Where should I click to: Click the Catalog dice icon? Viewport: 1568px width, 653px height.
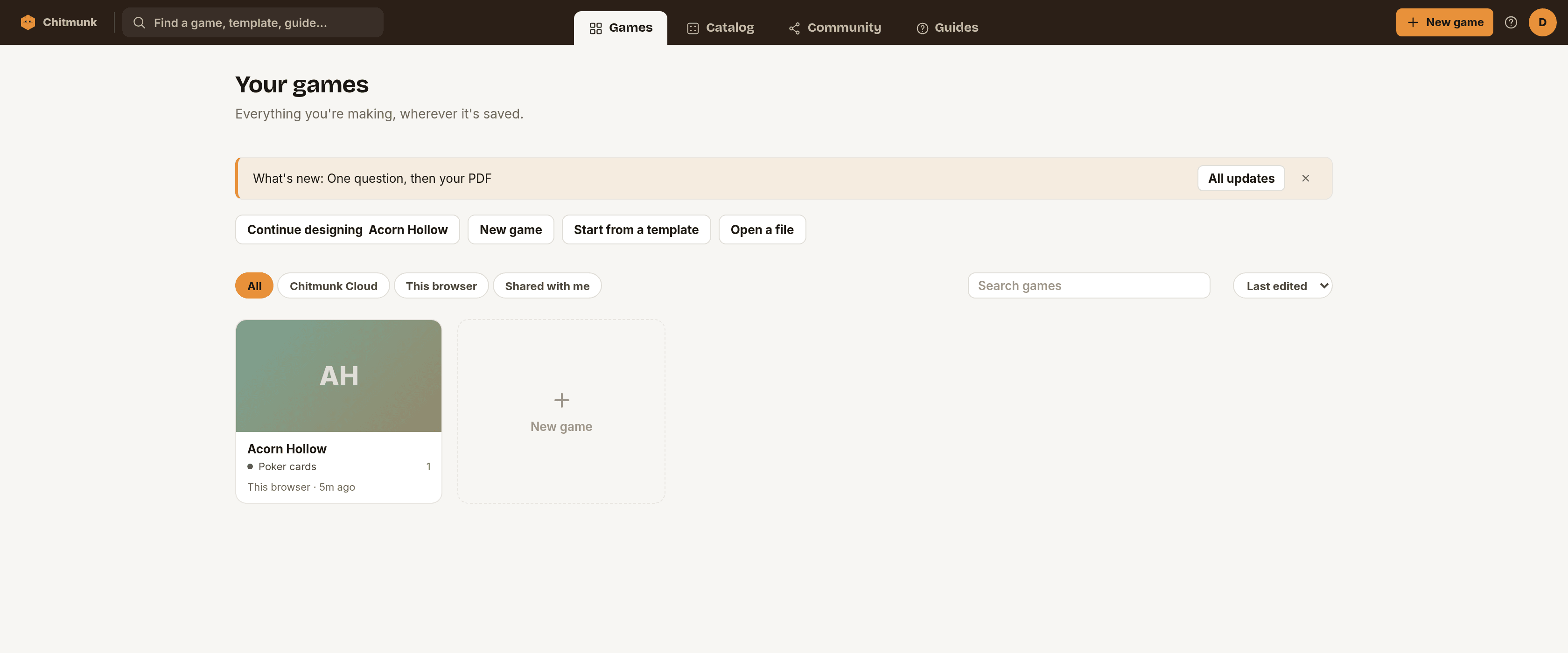[x=693, y=28]
